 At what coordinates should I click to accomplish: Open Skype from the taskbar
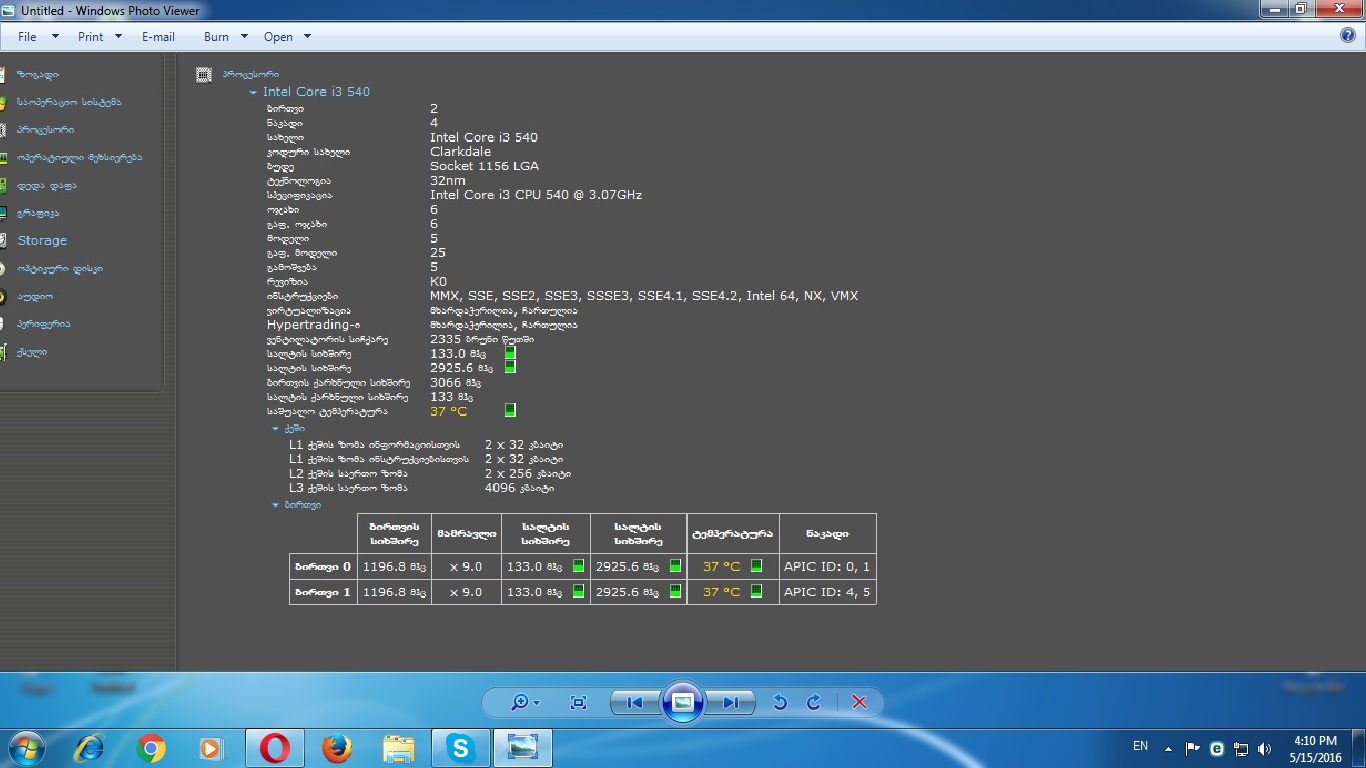(x=460, y=748)
